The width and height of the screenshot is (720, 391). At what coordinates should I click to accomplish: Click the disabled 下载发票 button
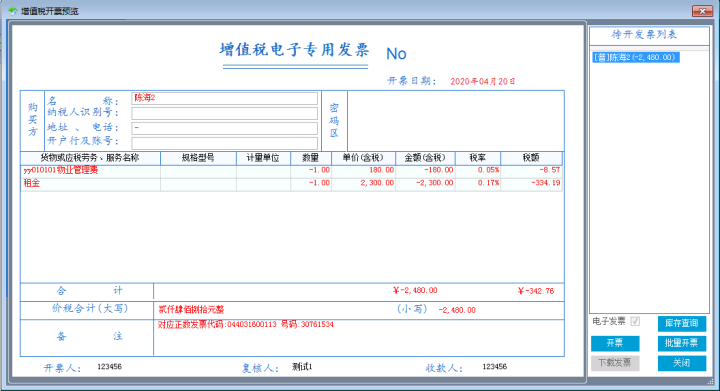[x=615, y=363]
